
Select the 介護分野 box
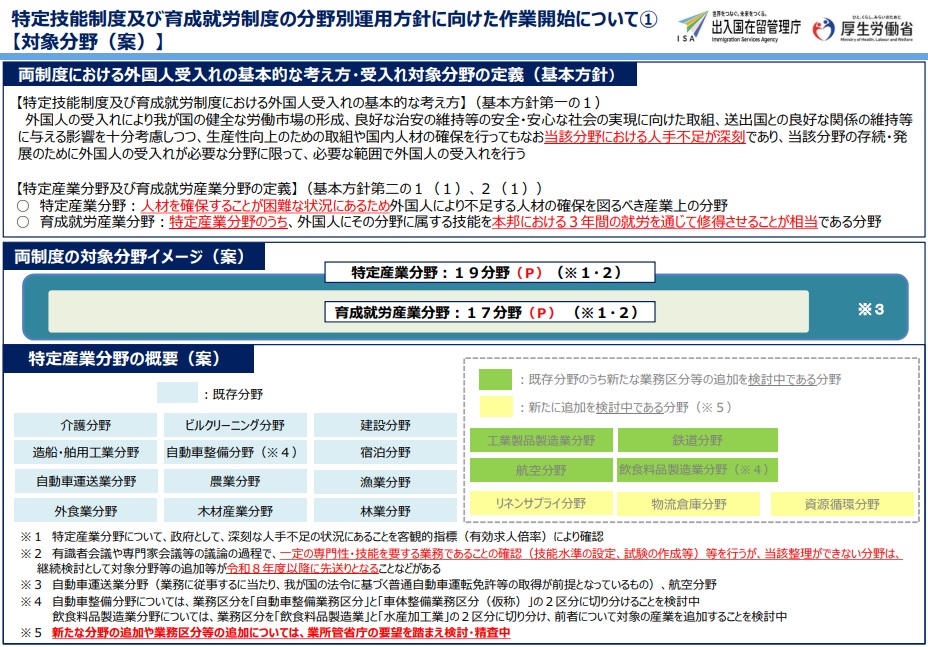click(85, 425)
